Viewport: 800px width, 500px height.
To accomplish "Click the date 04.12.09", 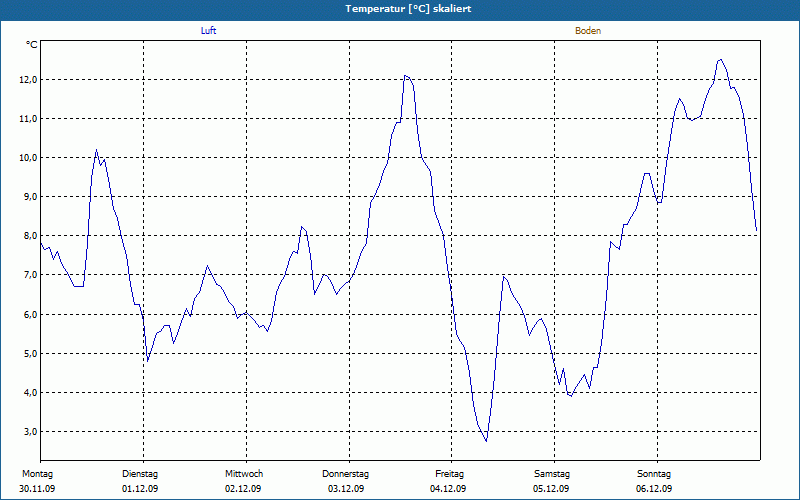I will (x=448, y=489).
